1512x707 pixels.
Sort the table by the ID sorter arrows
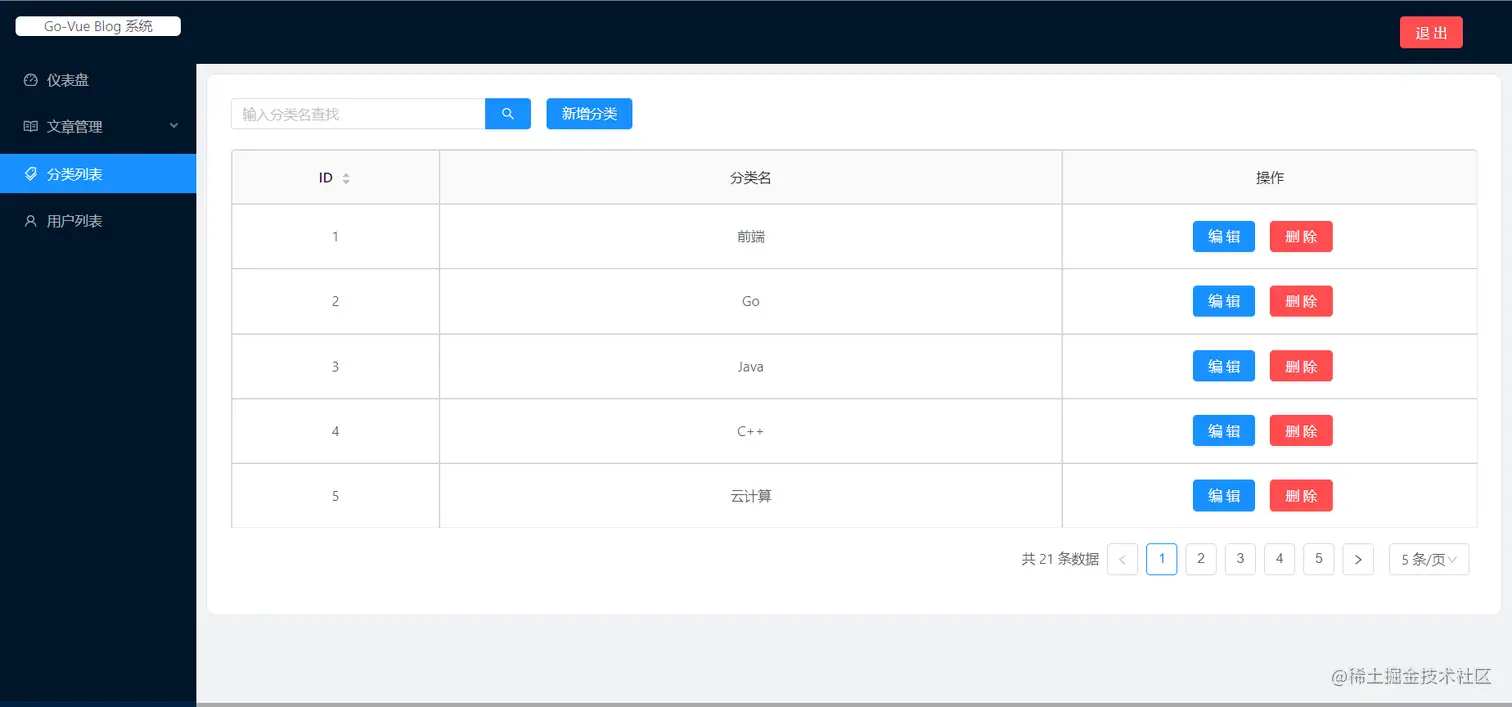346,178
